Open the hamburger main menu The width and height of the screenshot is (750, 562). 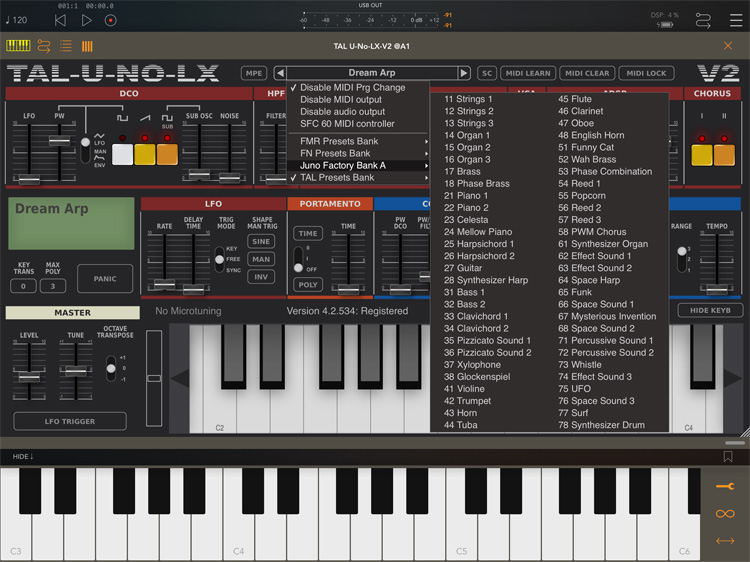click(736, 20)
